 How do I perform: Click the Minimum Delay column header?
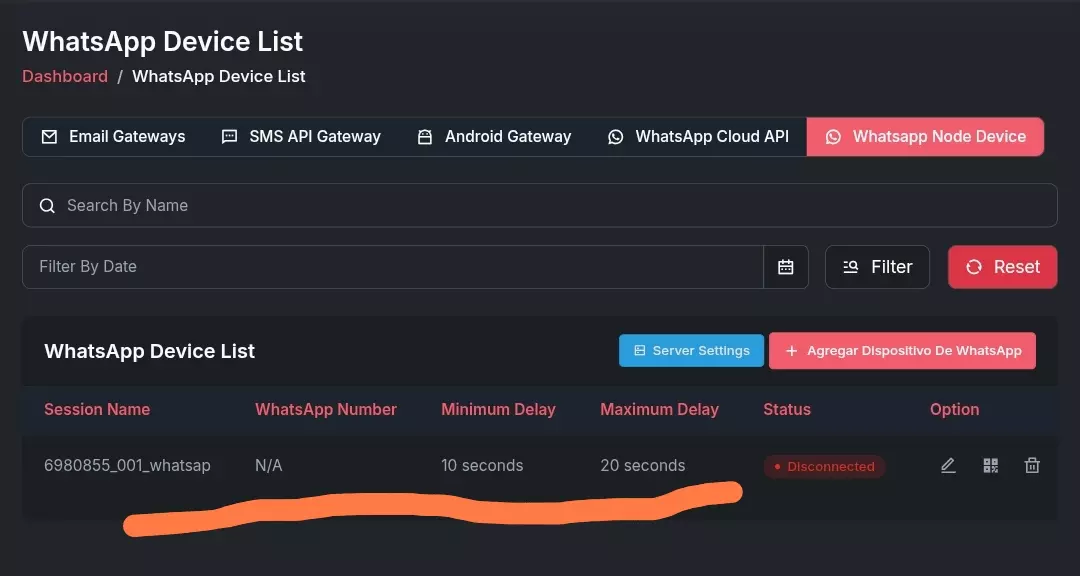click(x=498, y=409)
